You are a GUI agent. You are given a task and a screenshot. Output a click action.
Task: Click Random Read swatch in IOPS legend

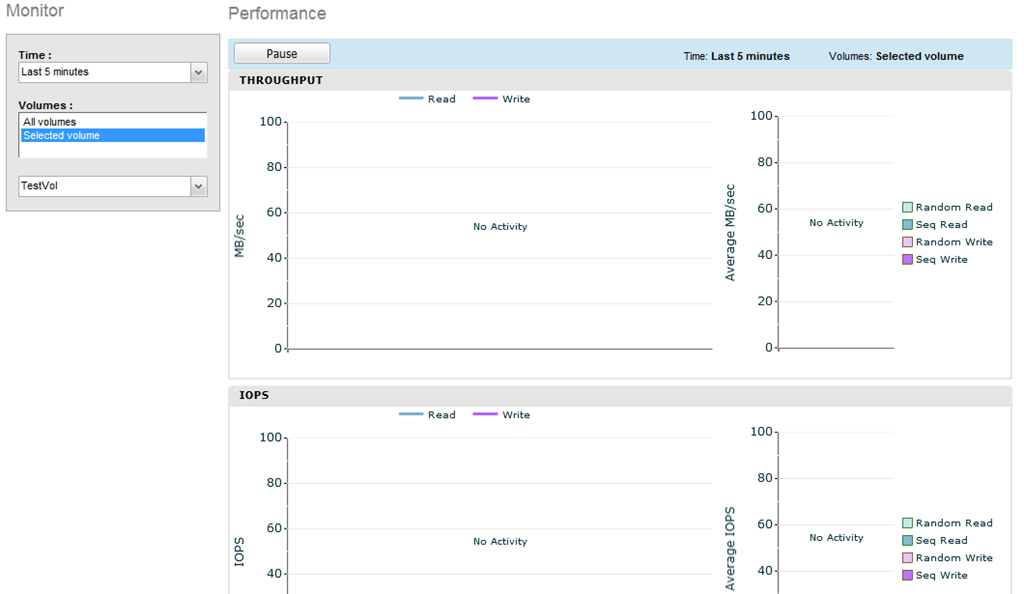click(907, 523)
